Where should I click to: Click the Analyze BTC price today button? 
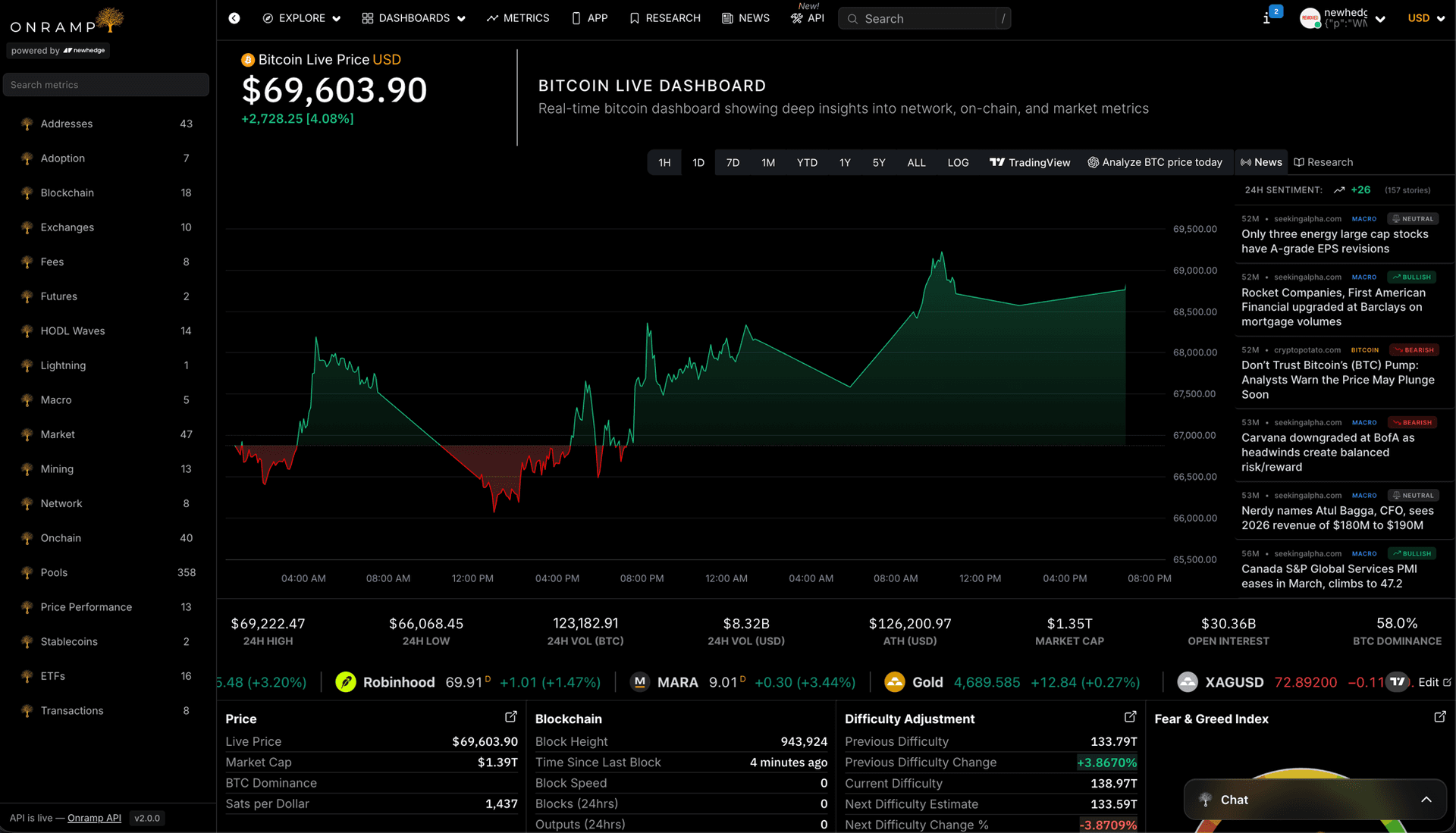point(1155,161)
